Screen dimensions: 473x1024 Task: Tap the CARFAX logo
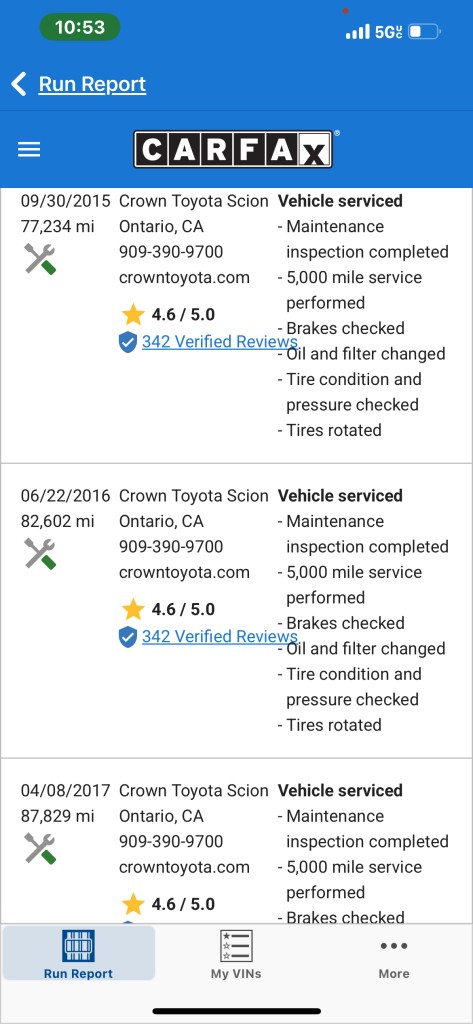pyautogui.click(x=233, y=150)
